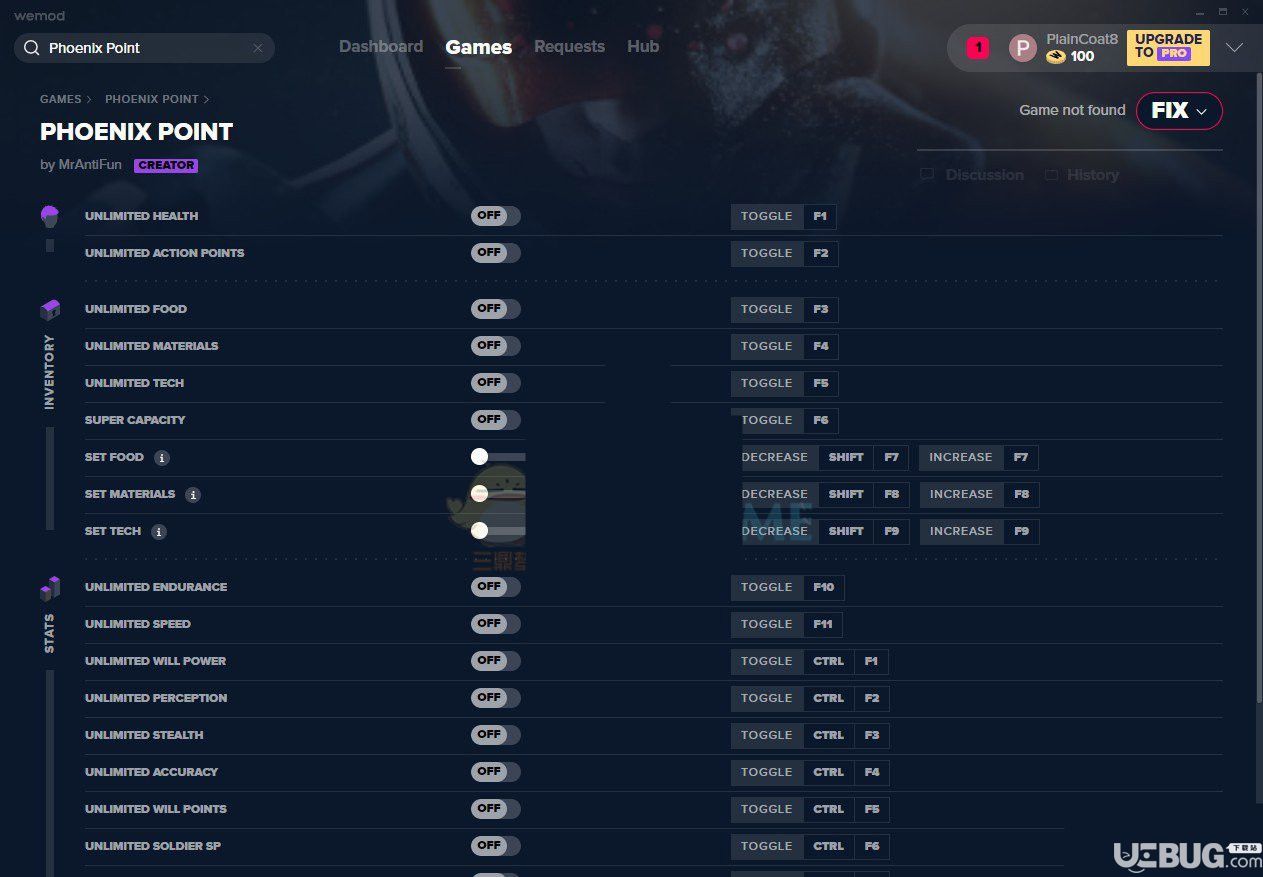This screenshot has width=1263, height=877.
Task: Click the CREATOR badge
Action: [166, 166]
